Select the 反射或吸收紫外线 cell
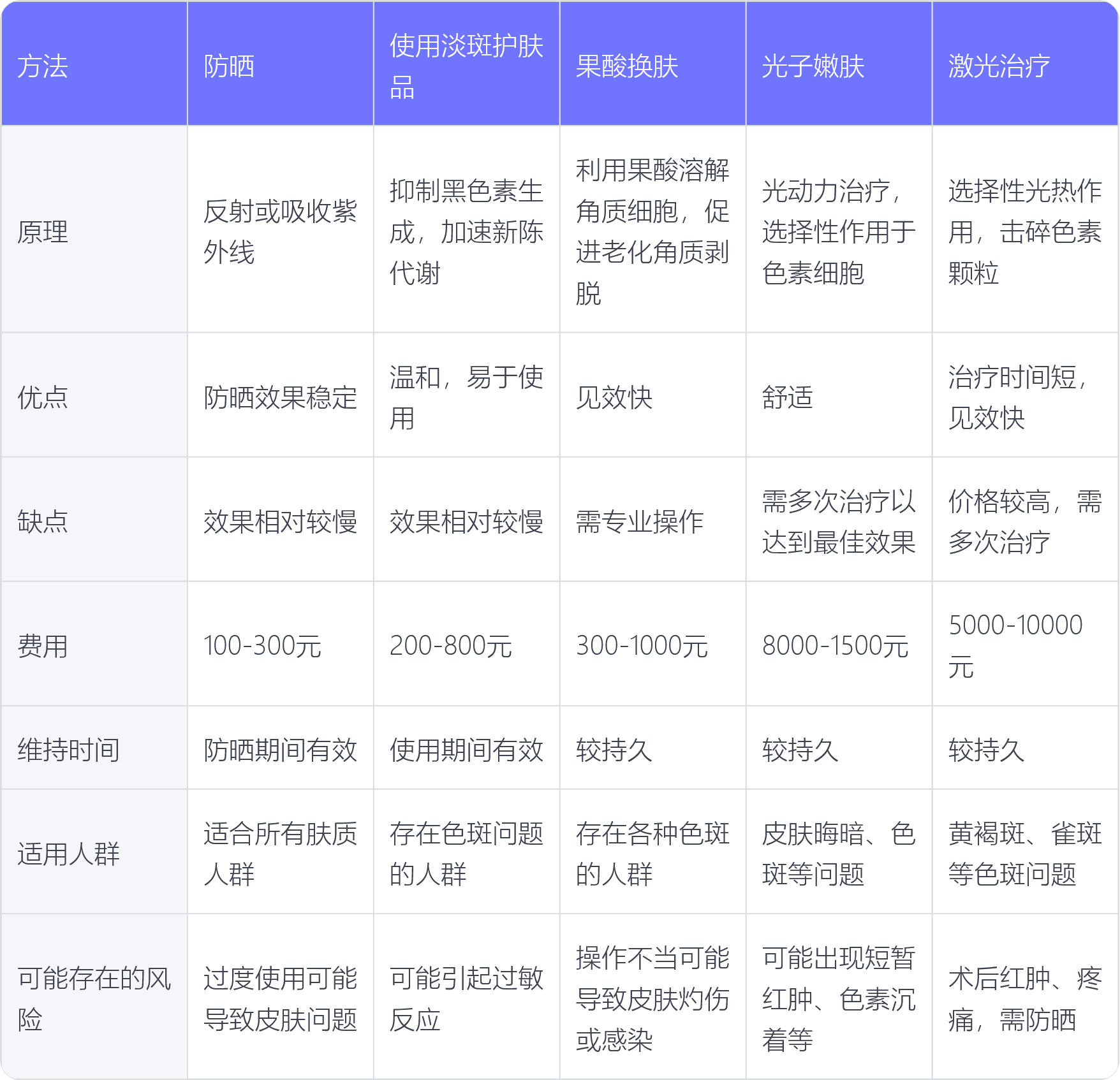This screenshot has height=1080, width=1120. coord(280,231)
